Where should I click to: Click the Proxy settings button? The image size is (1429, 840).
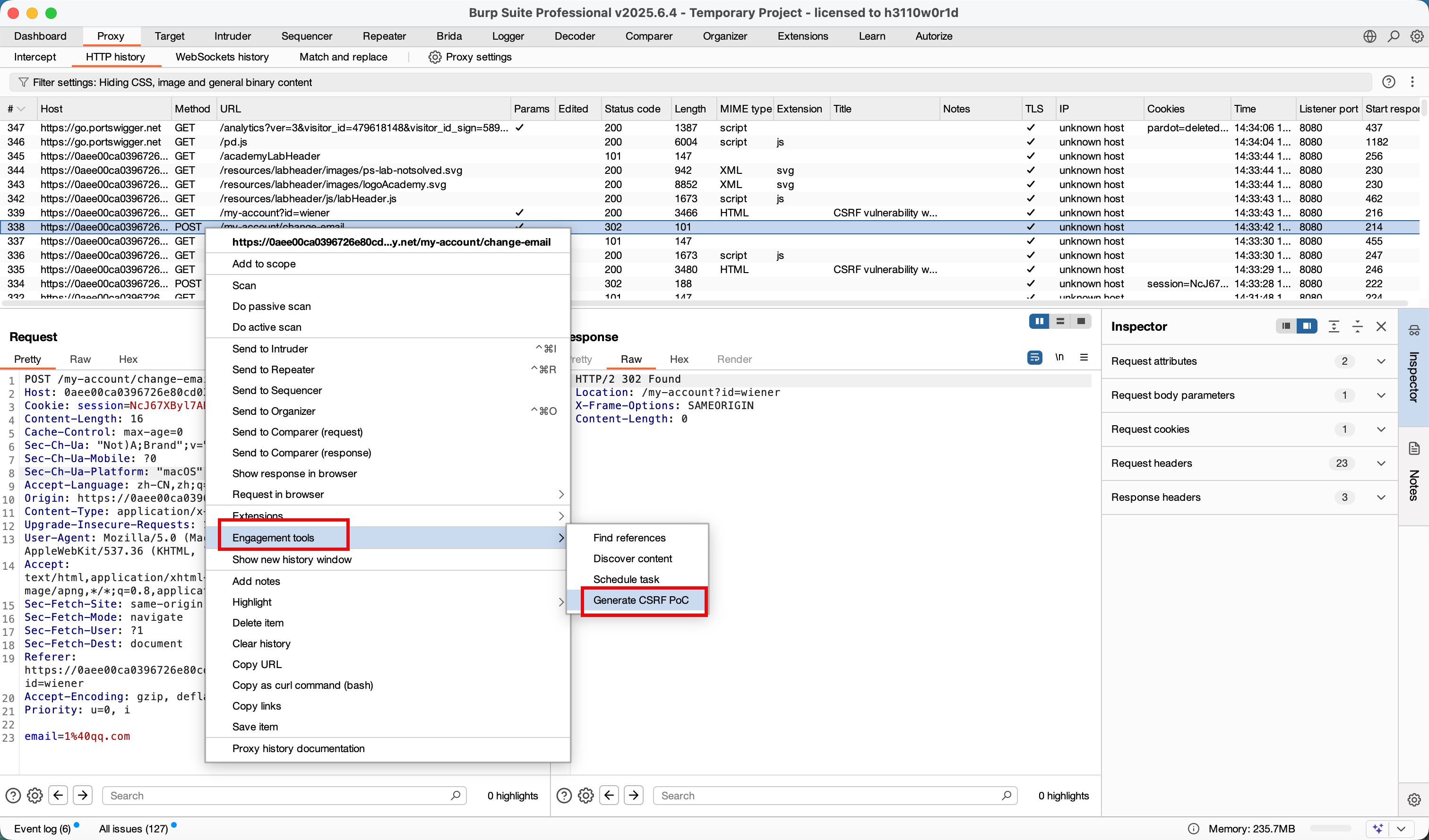[470, 57]
